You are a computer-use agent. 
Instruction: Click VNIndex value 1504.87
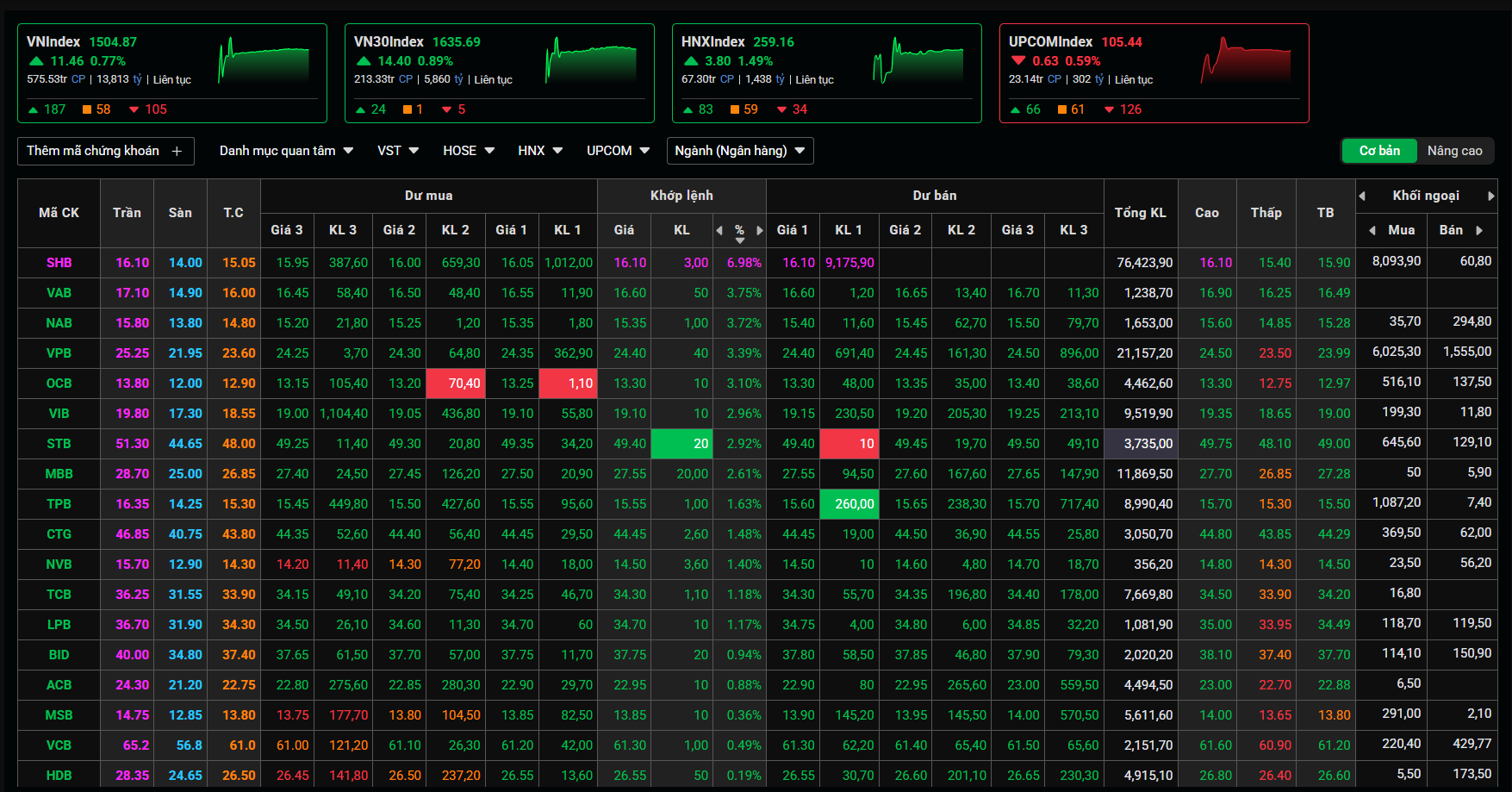pyautogui.click(x=113, y=42)
